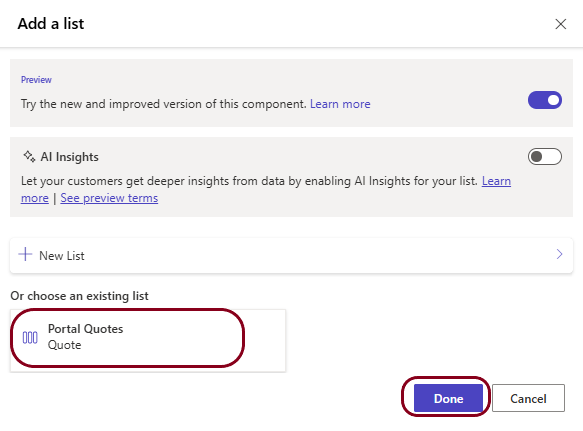Click the New List label text

(x=62, y=256)
